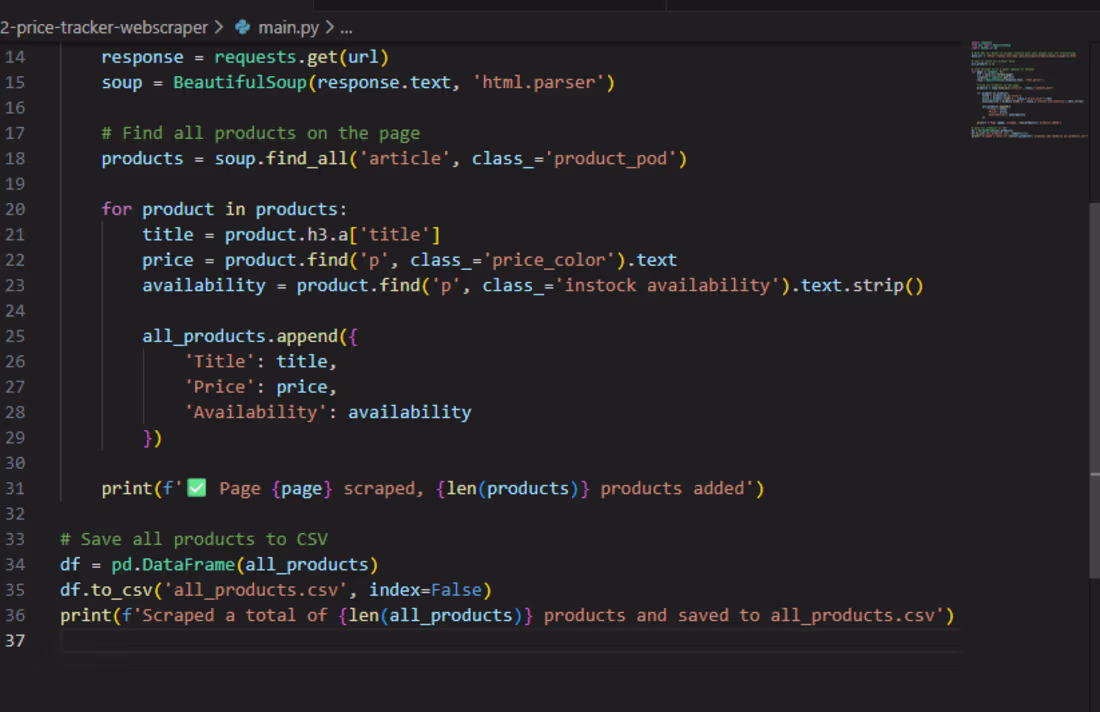Click the code minimap preview
The height and width of the screenshot is (712, 1100).
(x=1028, y=90)
